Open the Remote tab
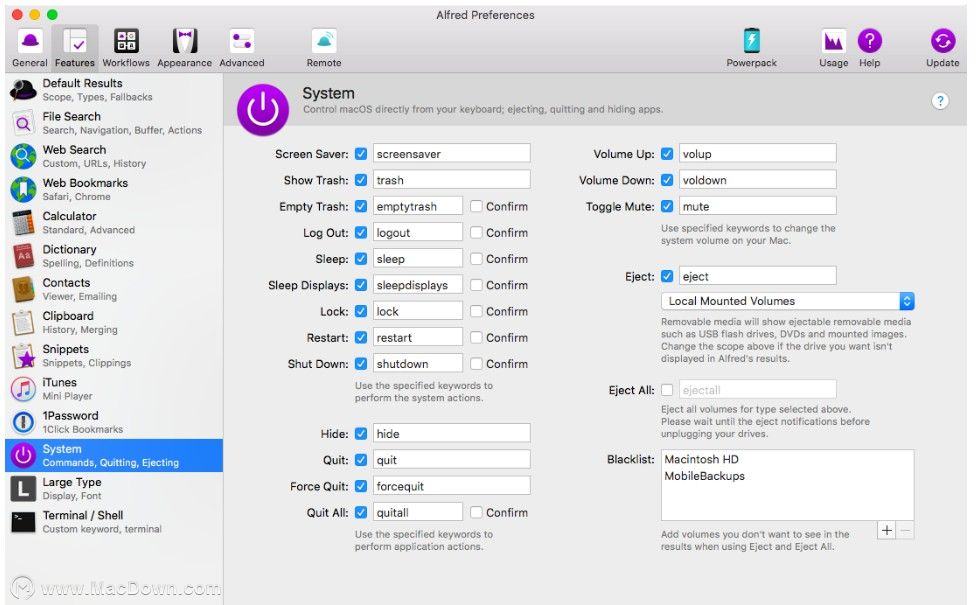 [x=324, y=47]
